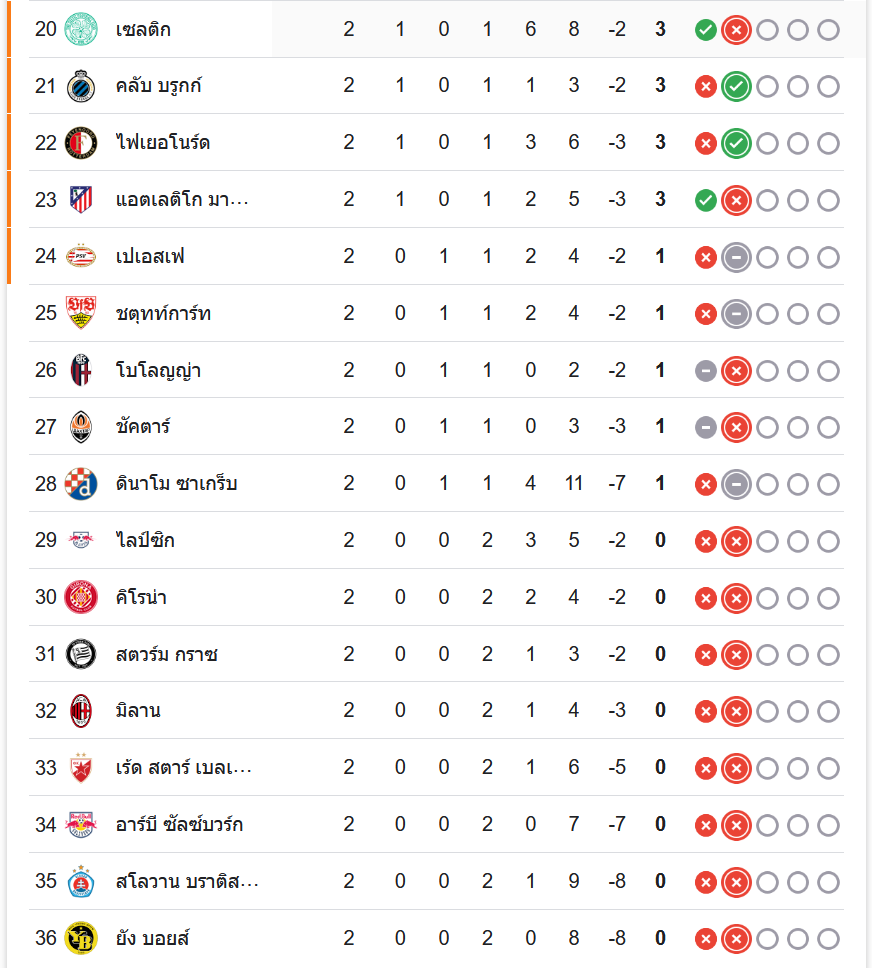Click the Atletico Madrid badge
This screenshot has height=968, width=872.
point(80,200)
